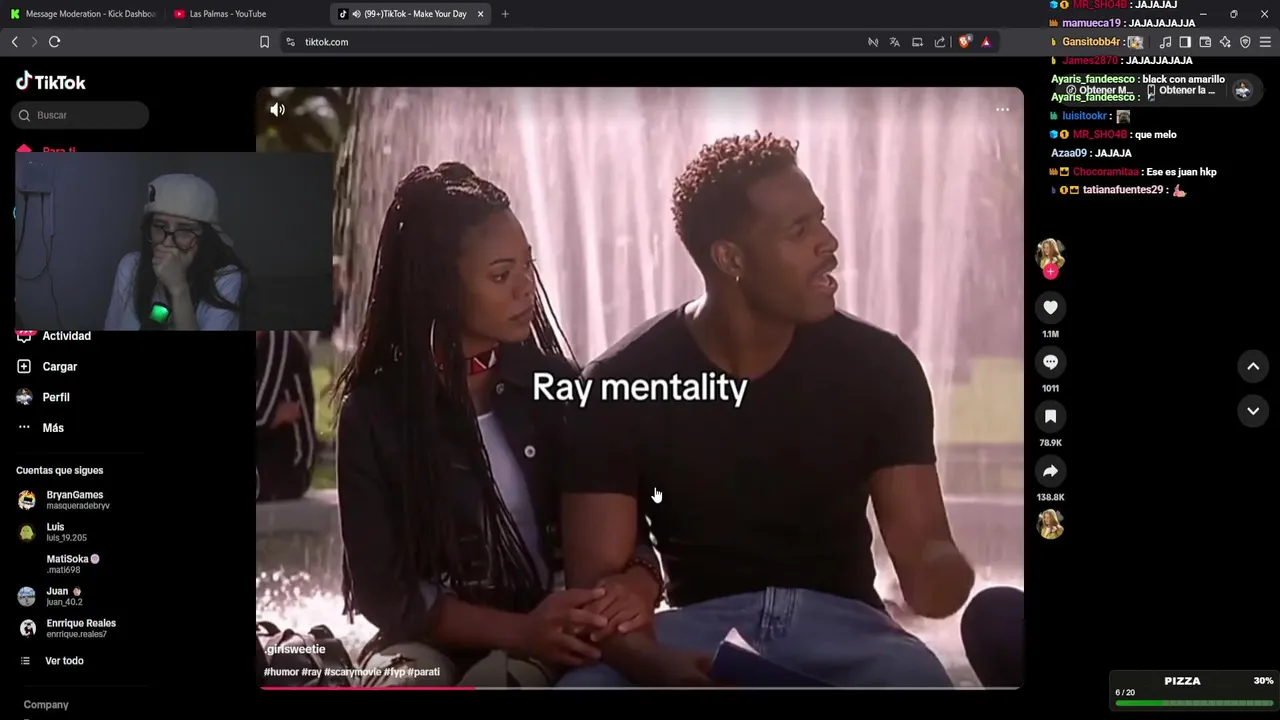1280x720 pixels.
Task: Bookmark this page in the address bar
Action: [264, 42]
